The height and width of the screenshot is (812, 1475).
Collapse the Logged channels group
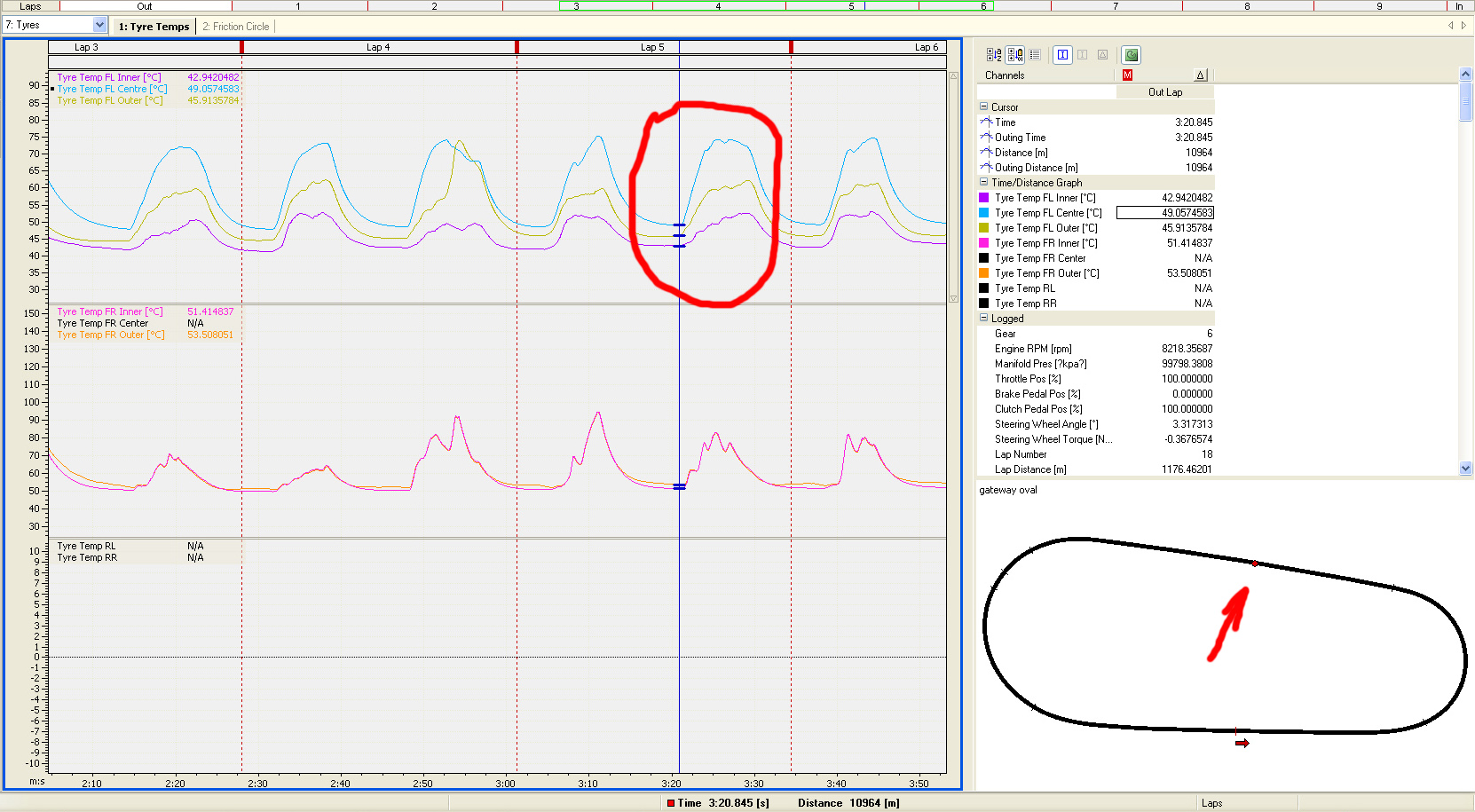tap(983, 319)
